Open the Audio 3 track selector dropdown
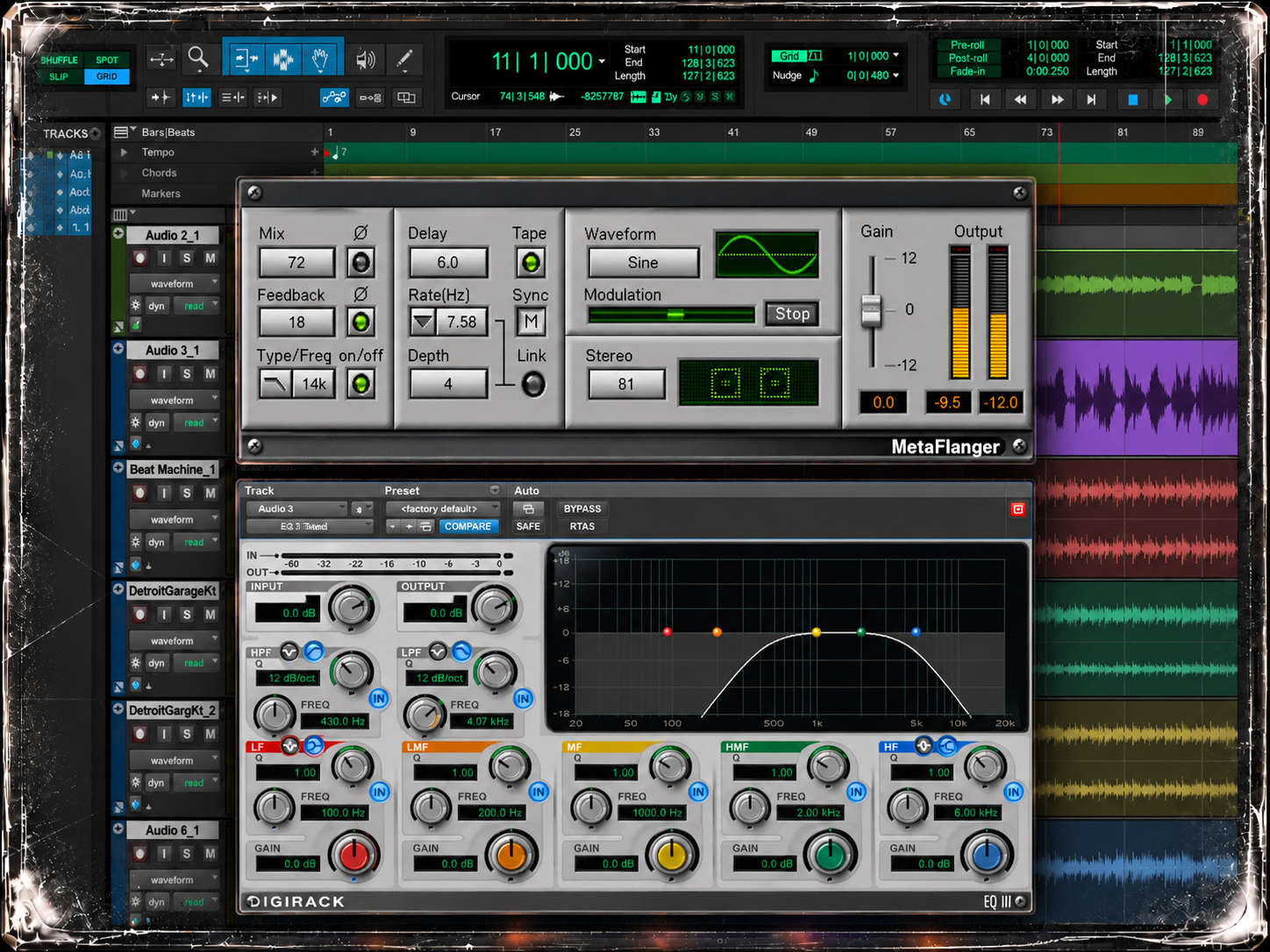 pyautogui.click(x=297, y=508)
